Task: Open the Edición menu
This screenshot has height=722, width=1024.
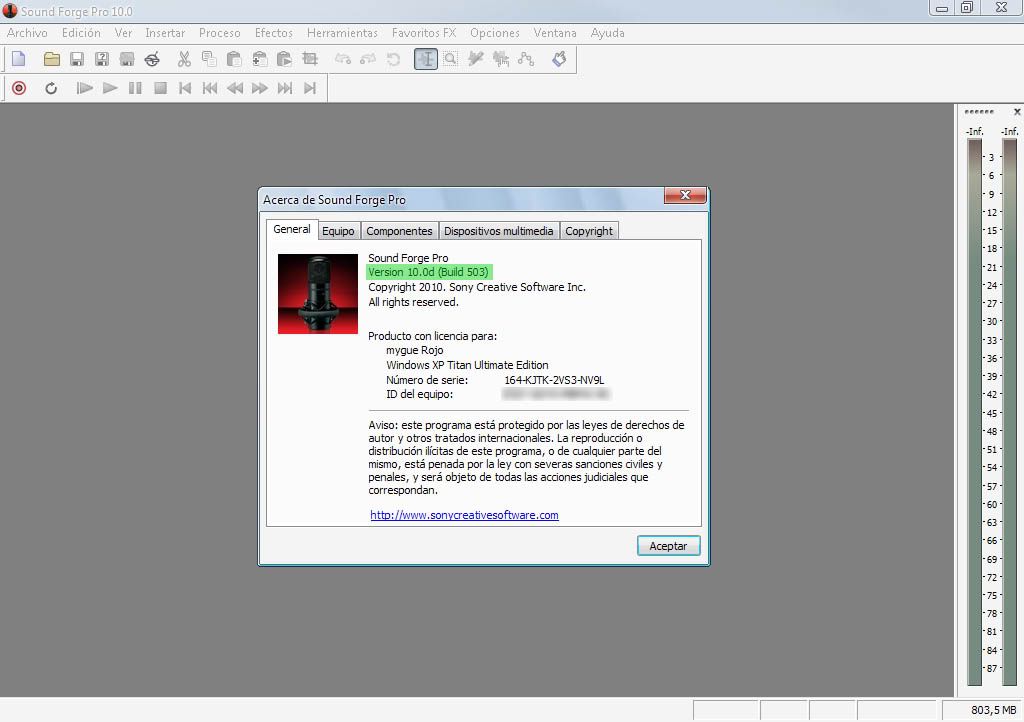Action: coord(81,33)
